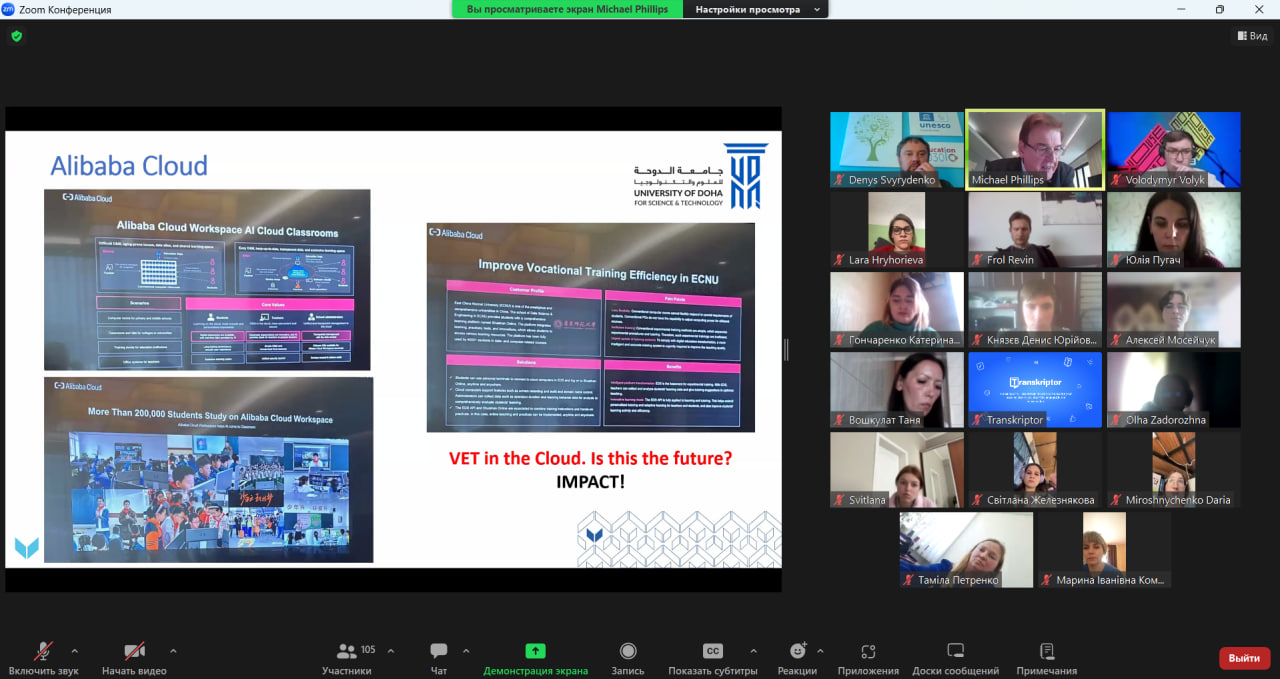Screen dimensions: 1280x679
Task: Open the Вид view layout menu
Action: click(x=1250, y=36)
